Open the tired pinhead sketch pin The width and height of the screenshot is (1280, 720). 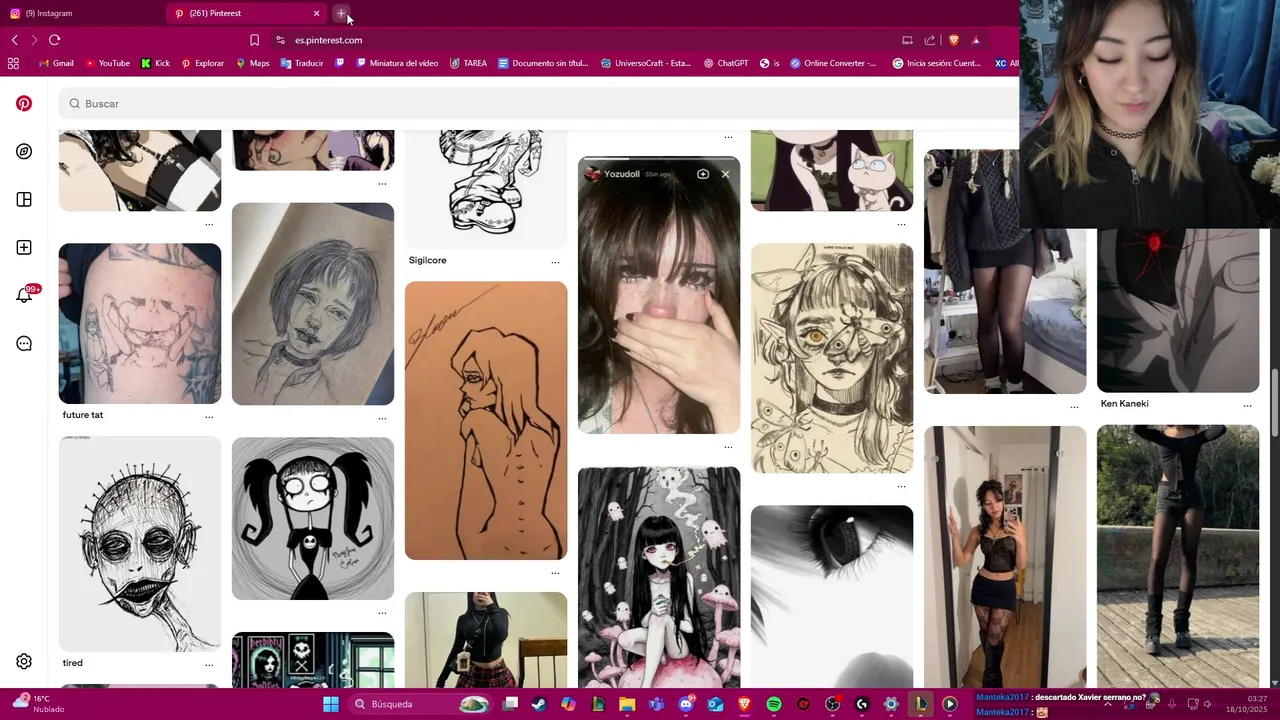click(140, 543)
